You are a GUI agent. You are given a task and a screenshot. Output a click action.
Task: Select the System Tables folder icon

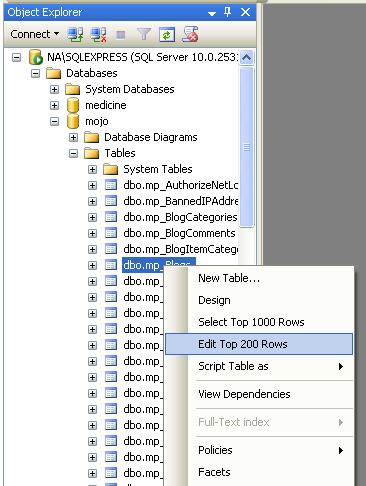(x=111, y=169)
